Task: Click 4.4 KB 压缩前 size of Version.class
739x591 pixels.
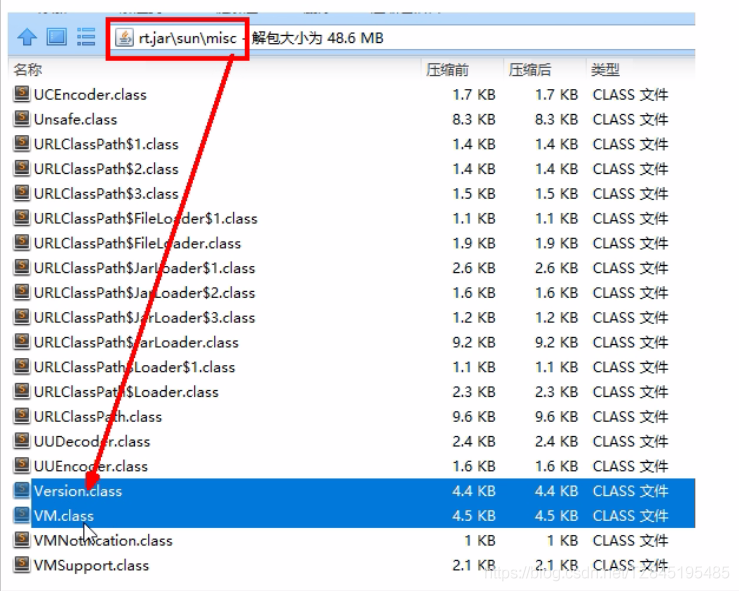Action: point(474,491)
